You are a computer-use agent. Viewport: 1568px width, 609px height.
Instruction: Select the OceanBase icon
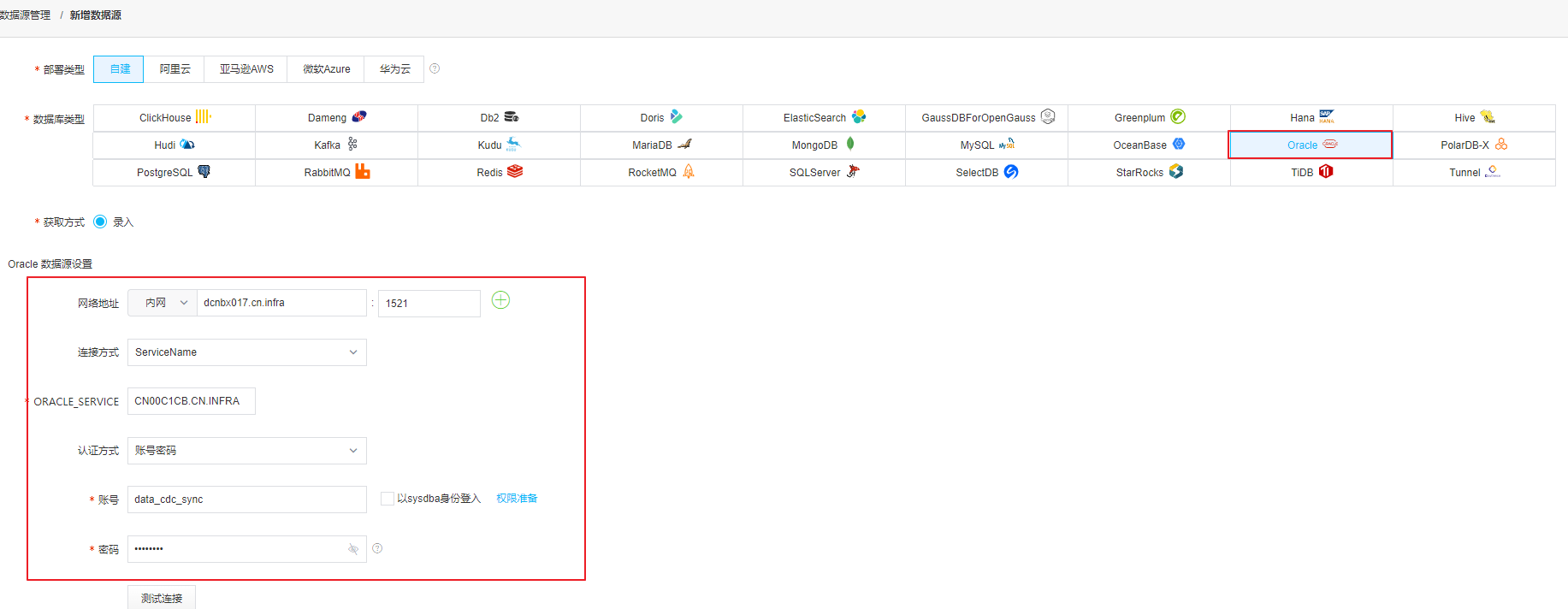tap(1179, 144)
